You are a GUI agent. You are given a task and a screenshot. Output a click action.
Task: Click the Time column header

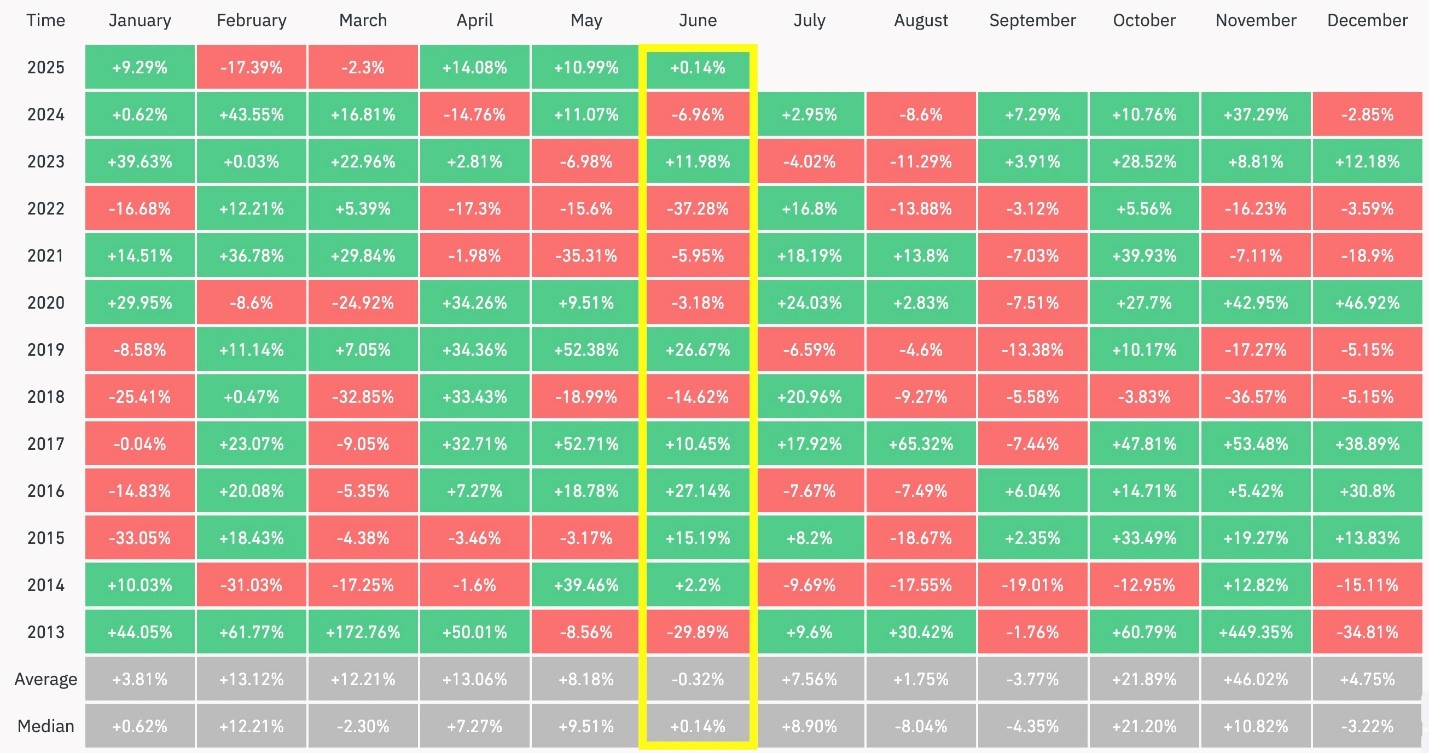click(46, 20)
